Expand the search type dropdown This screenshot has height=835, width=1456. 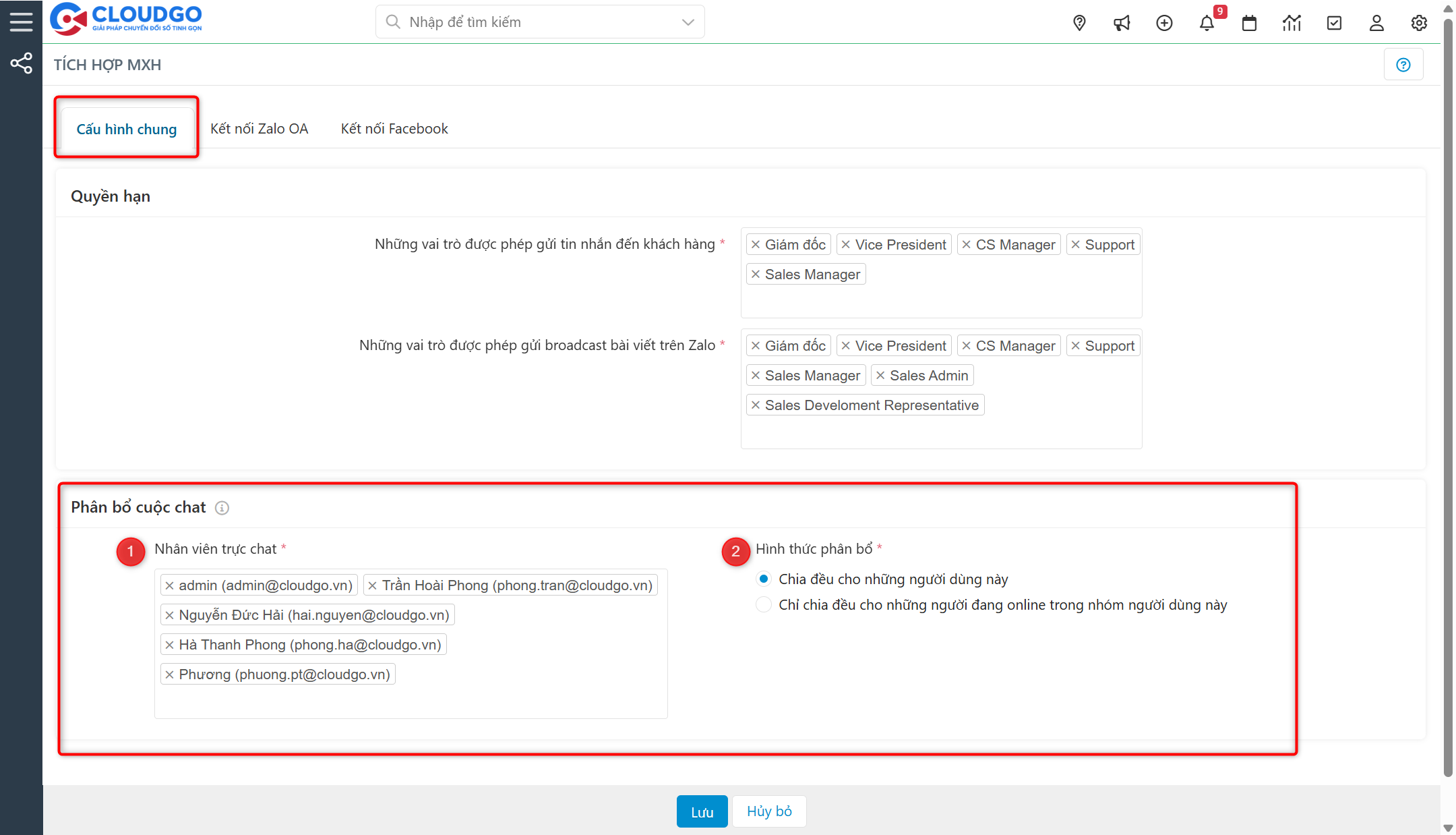click(x=687, y=22)
